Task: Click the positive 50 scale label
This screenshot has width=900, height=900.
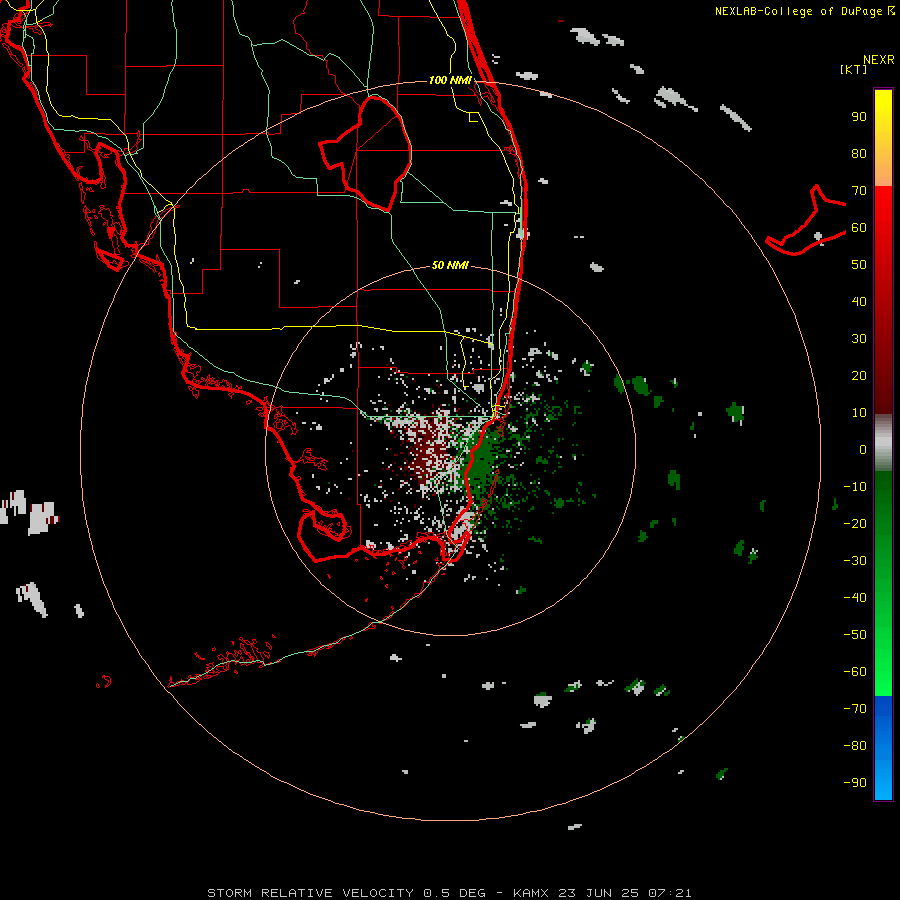Action: coord(859,265)
